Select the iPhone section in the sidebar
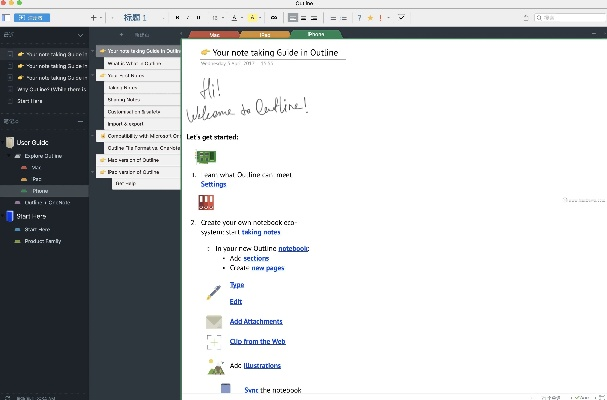Screen dimensions: 607x400 point(40,191)
